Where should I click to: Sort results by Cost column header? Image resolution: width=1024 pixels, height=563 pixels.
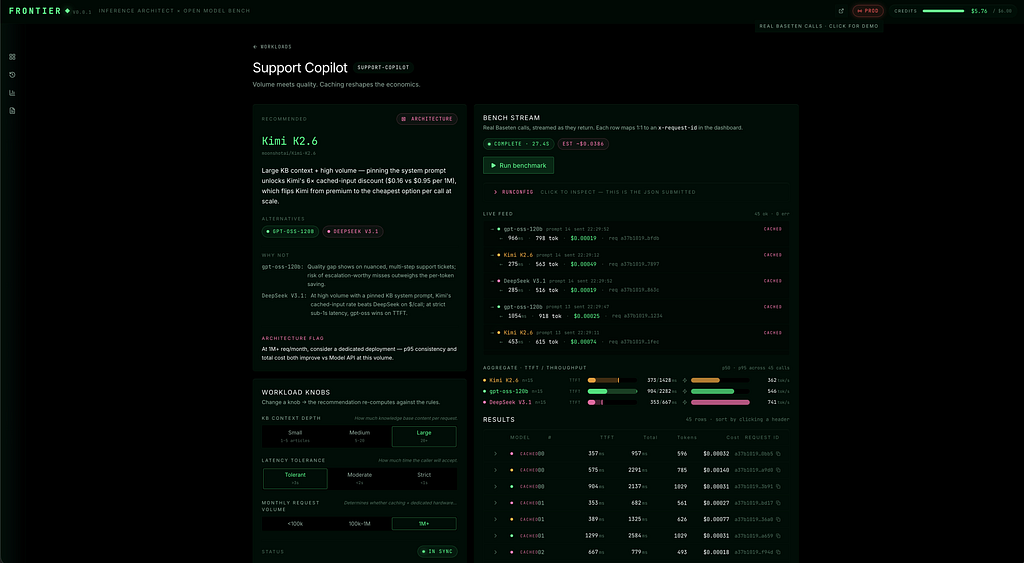pos(733,438)
